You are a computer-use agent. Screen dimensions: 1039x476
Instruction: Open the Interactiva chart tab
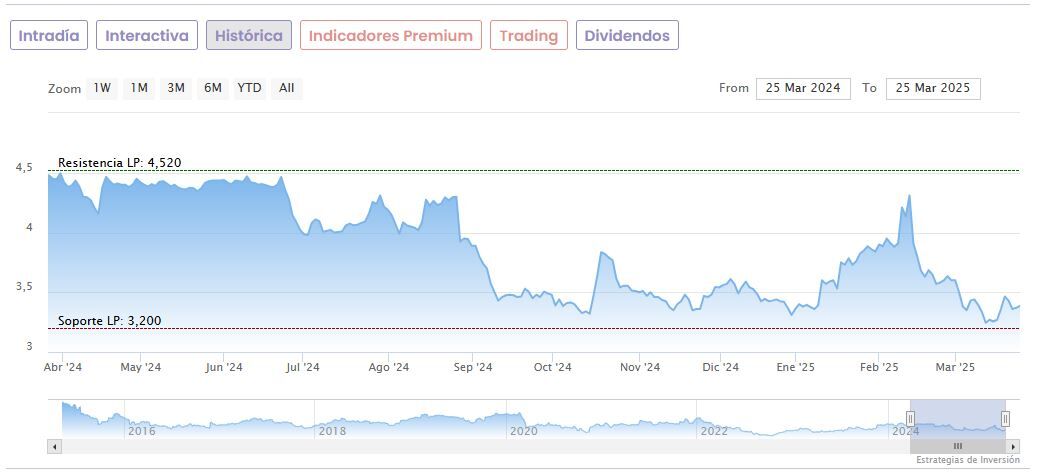point(147,36)
